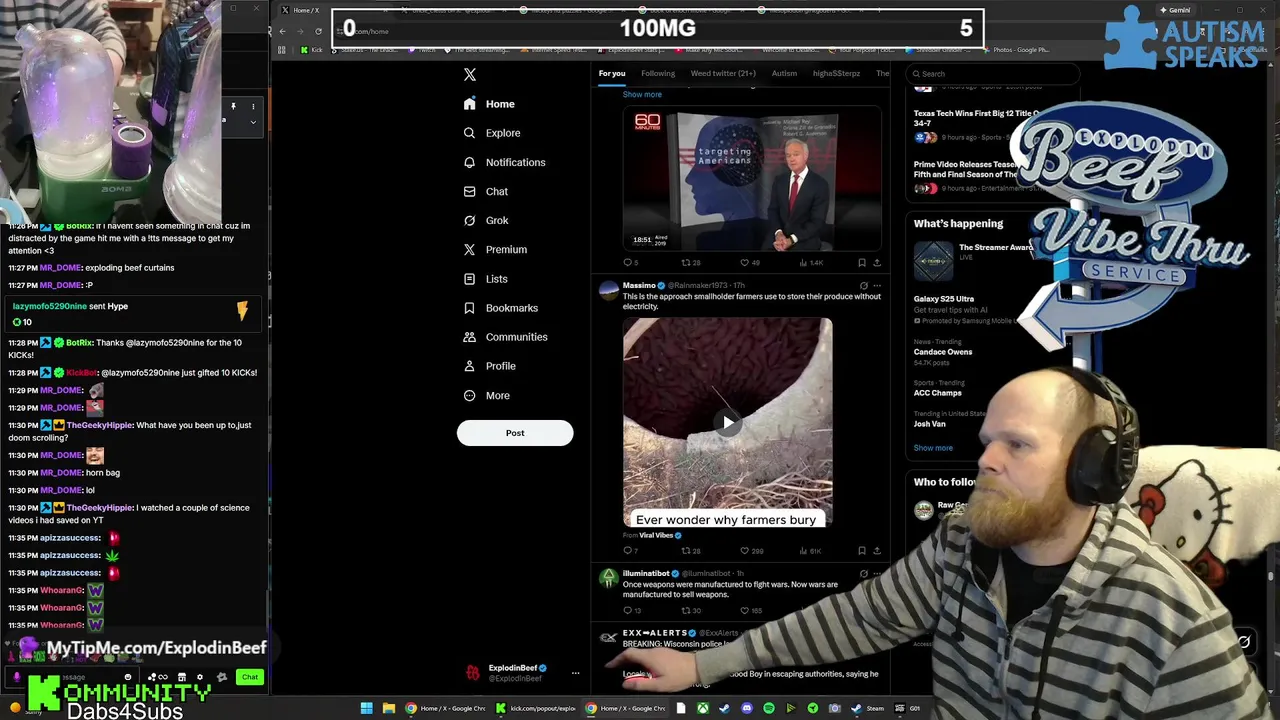Open more options on illuminatibot post

[877, 574]
